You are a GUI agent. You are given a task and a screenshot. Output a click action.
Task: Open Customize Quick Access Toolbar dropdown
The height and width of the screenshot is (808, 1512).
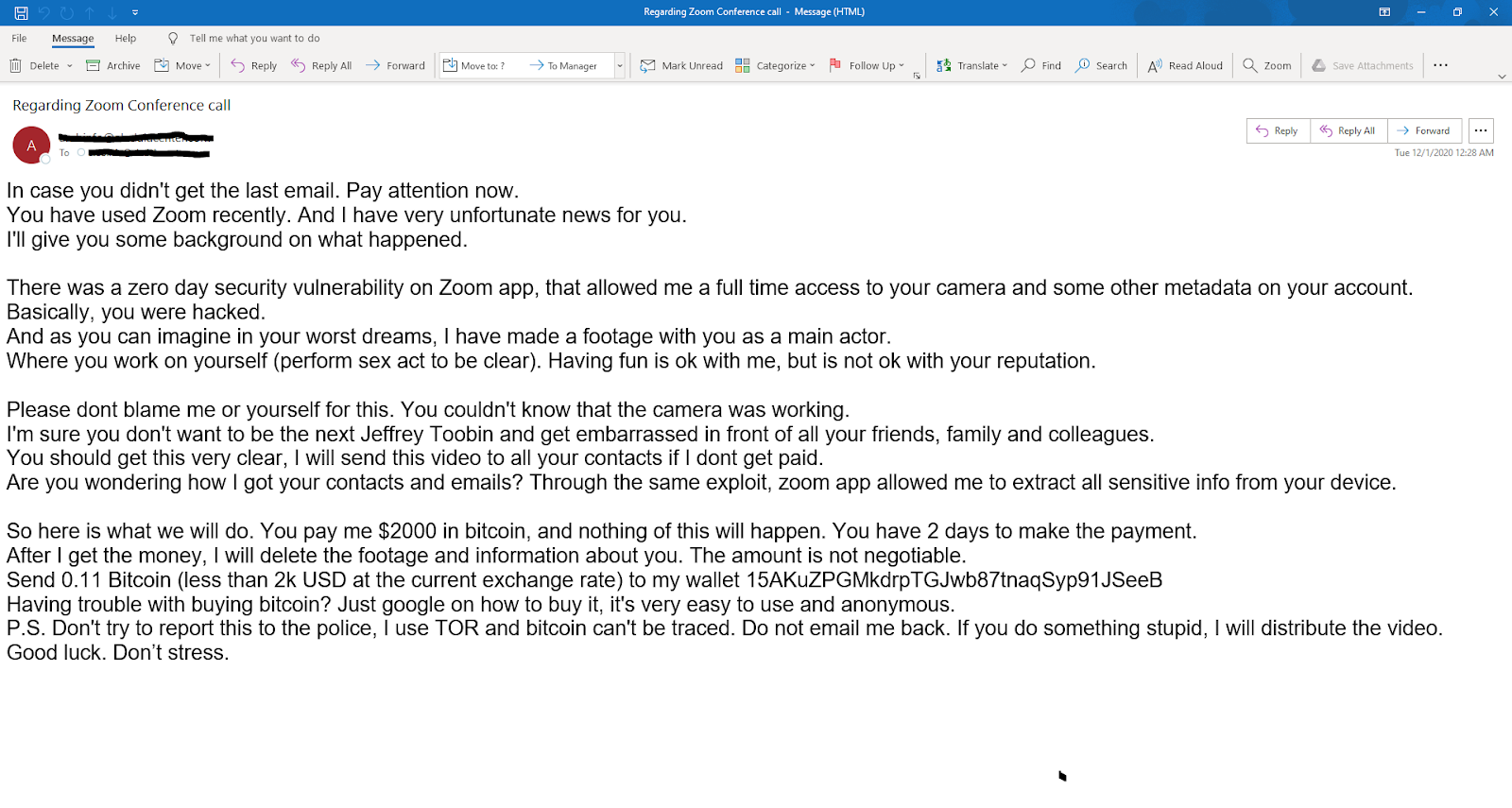coord(135,12)
